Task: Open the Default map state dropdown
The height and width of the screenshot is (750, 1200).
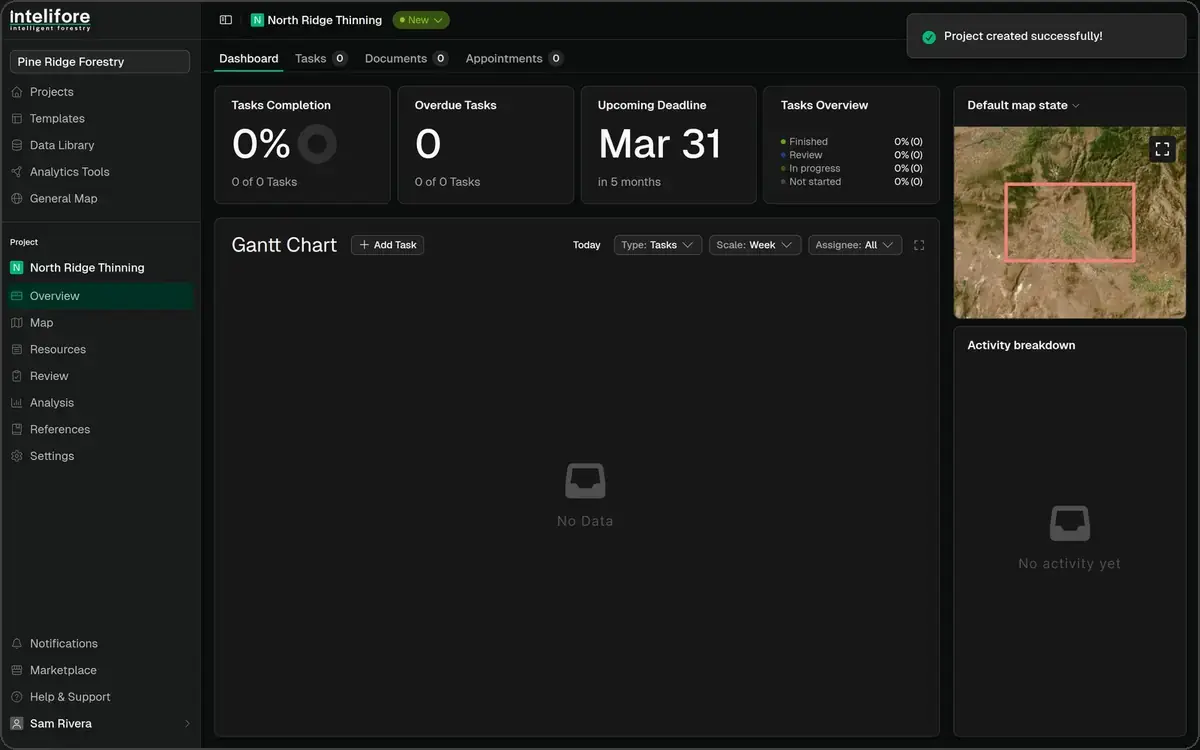Action: click(x=1024, y=106)
